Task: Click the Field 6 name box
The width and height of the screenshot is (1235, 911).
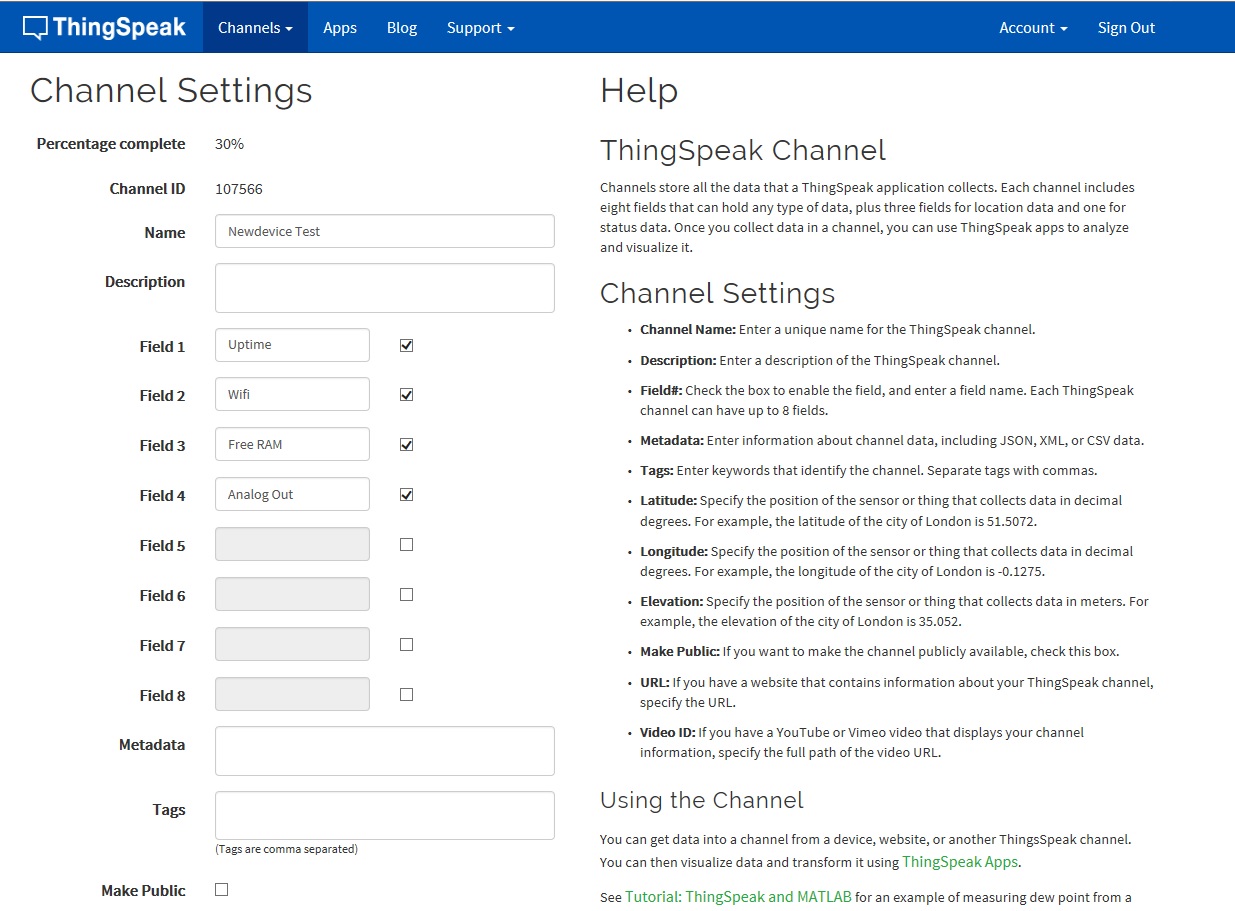Action: [292, 594]
